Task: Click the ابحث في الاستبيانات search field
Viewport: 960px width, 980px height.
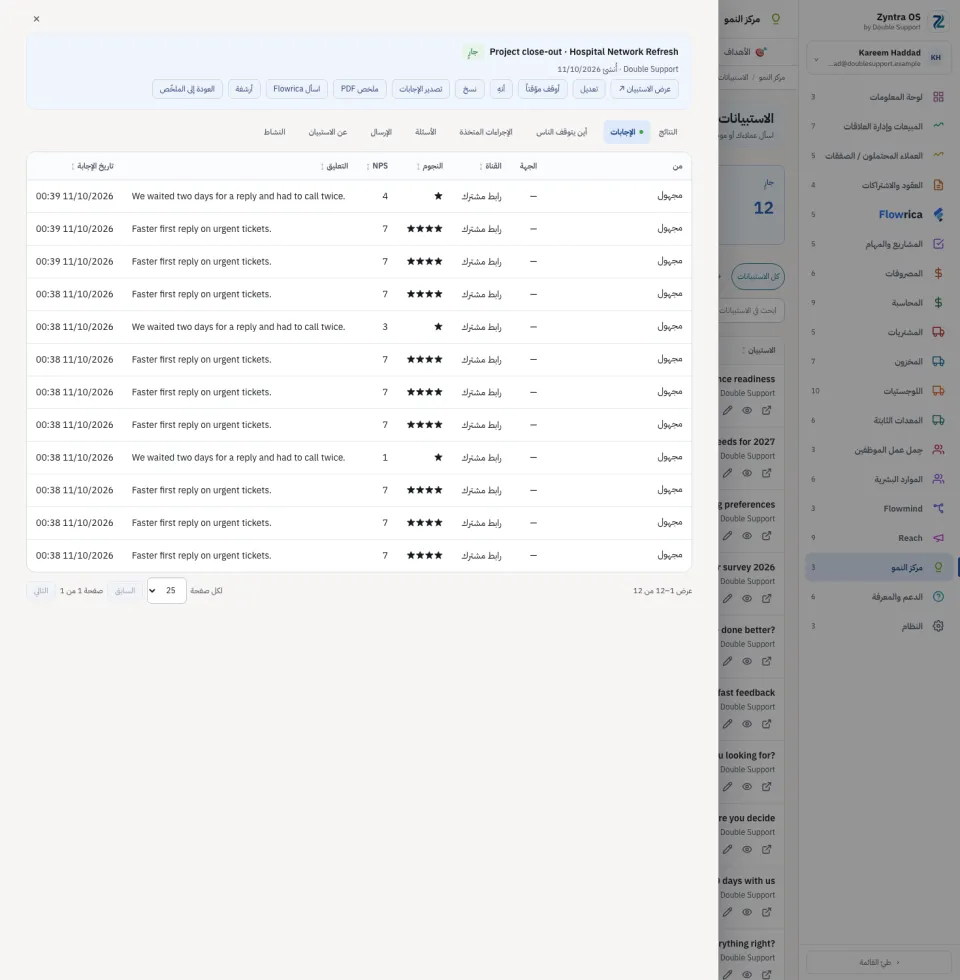Action: pos(750,311)
